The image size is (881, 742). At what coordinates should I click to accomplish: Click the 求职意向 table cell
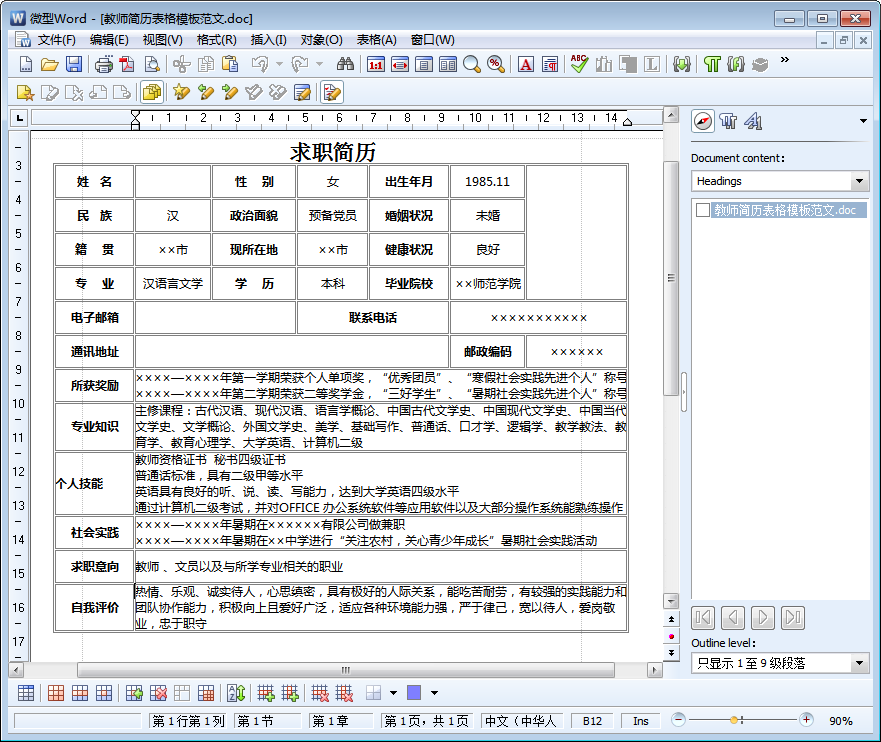tap(94, 567)
